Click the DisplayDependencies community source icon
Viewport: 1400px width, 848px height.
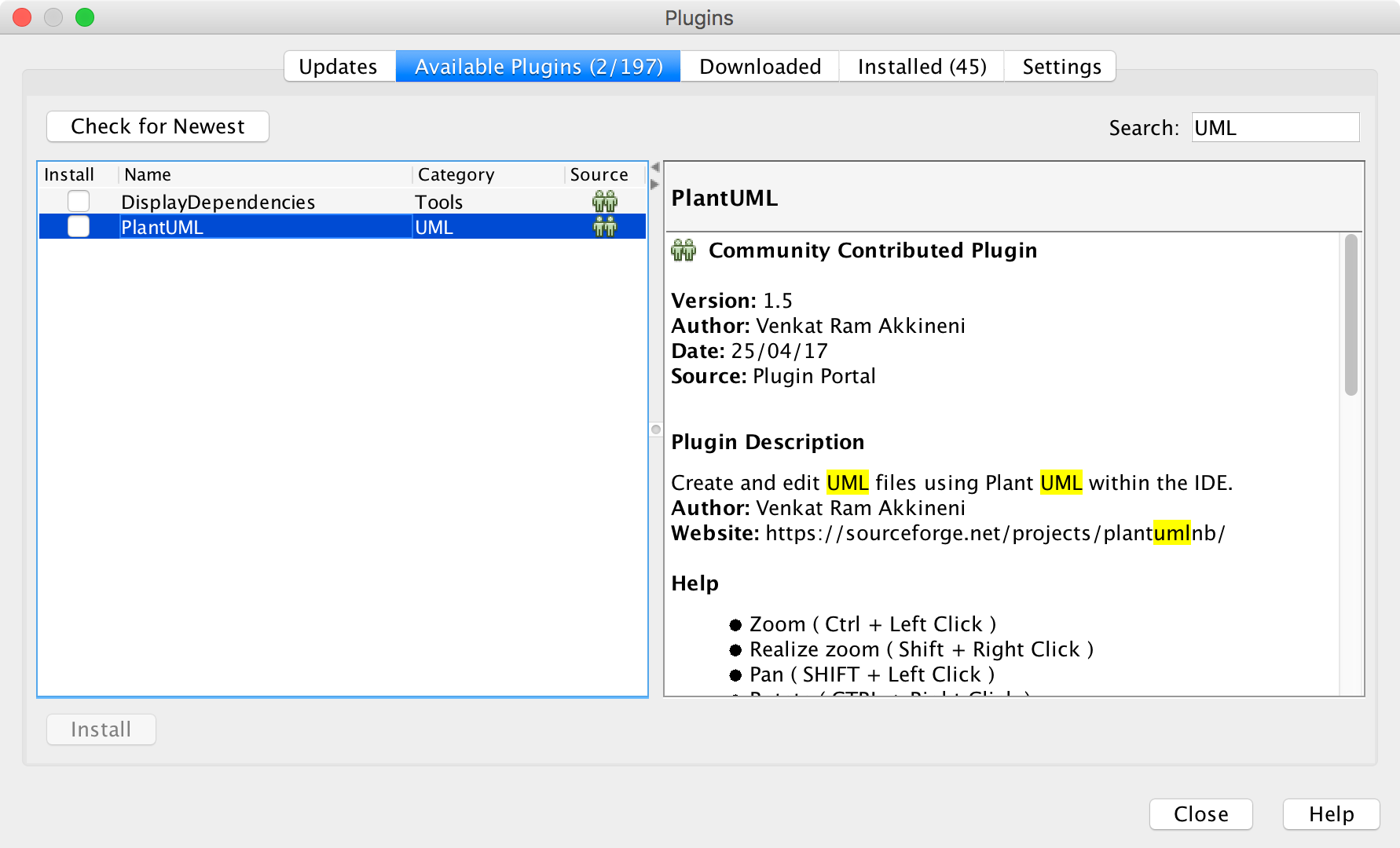[x=603, y=202]
